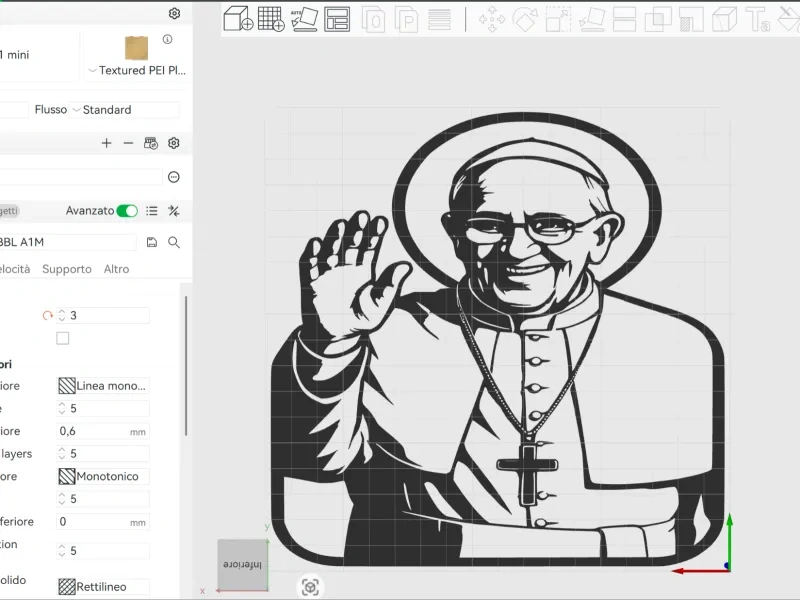
Task: Click the filament preset text field
Action: [x=81, y=177]
